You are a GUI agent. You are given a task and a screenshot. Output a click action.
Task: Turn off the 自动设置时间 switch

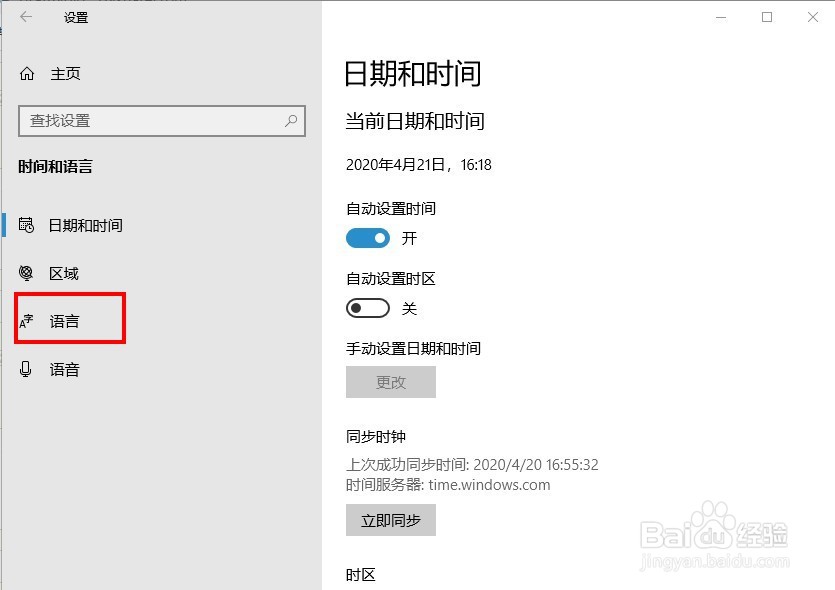(368, 238)
